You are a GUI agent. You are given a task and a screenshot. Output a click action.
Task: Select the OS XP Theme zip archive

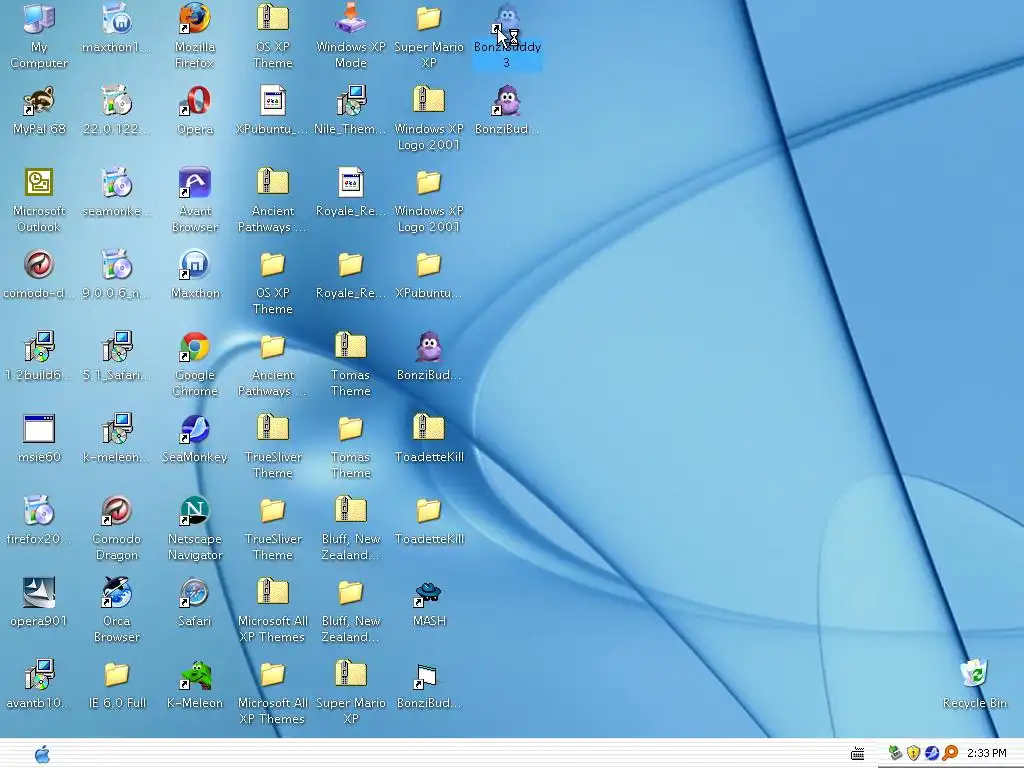tap(272, 18)
